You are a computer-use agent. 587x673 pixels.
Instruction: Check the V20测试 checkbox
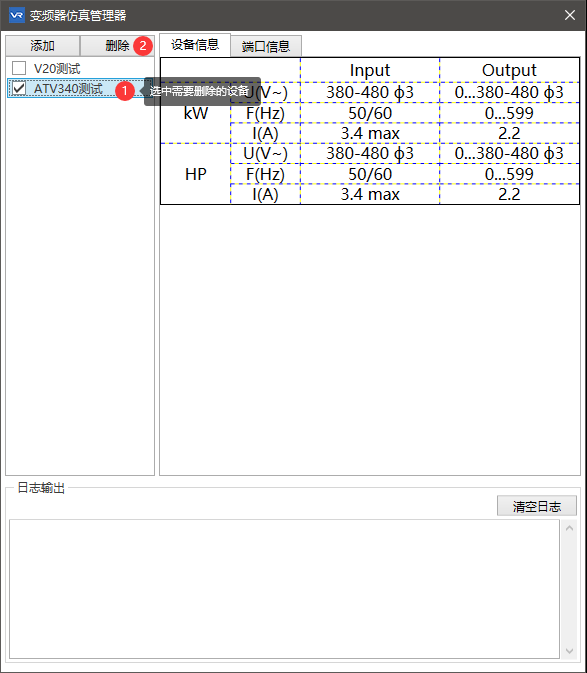[19, 68]
